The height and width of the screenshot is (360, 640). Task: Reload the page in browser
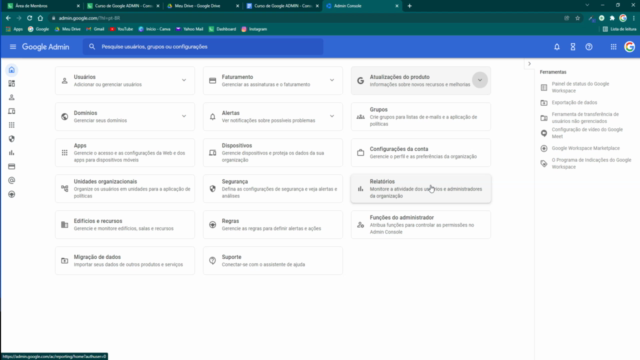click(29, 18)
